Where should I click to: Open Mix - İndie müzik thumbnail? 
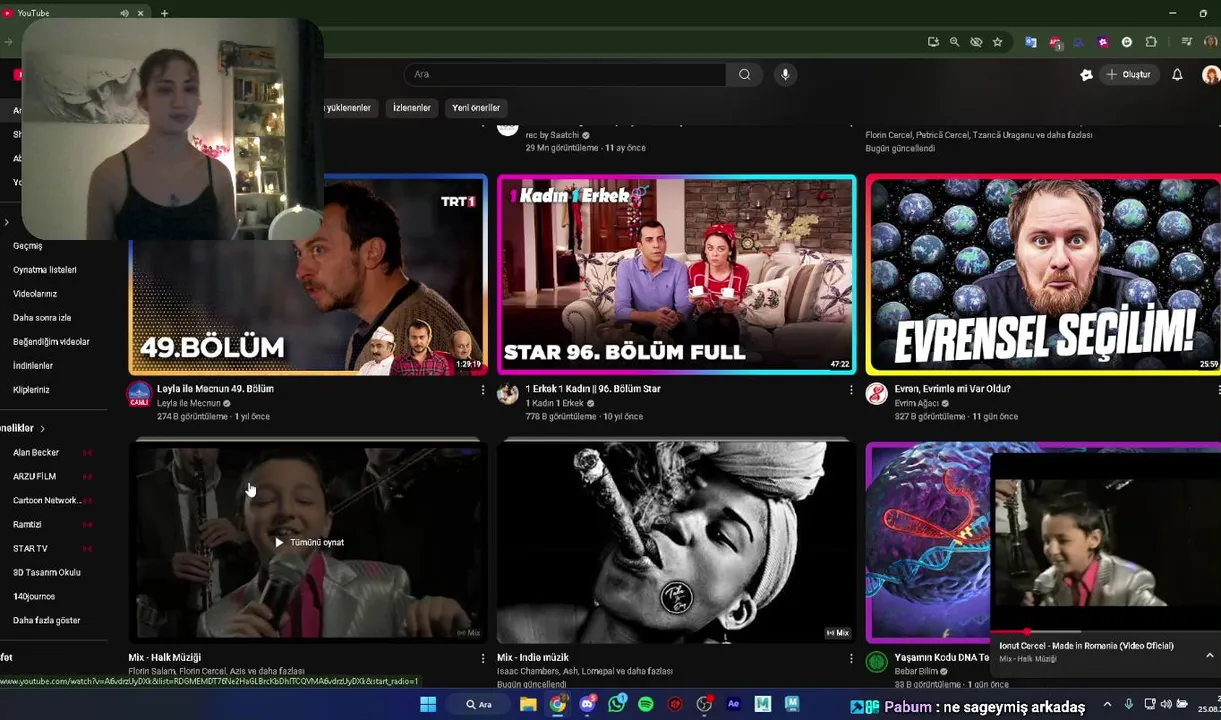point(676,542)
